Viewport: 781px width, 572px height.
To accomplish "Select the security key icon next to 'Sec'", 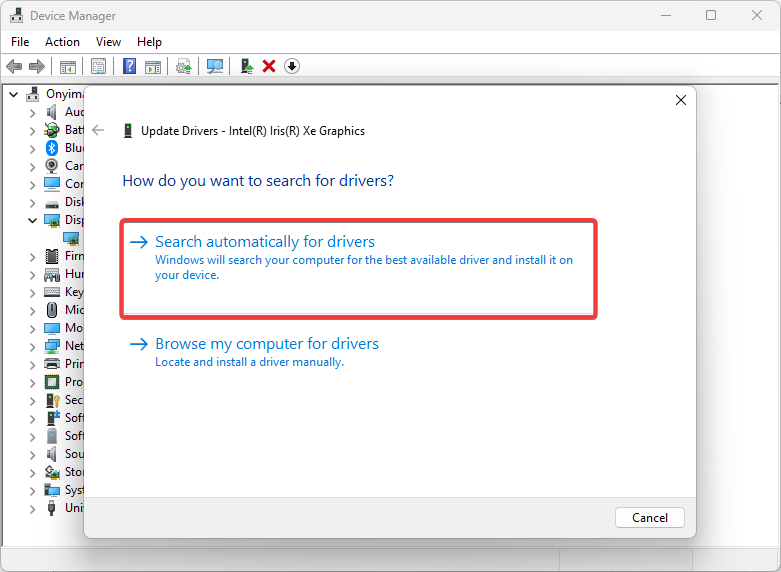I will pos(52,400).
